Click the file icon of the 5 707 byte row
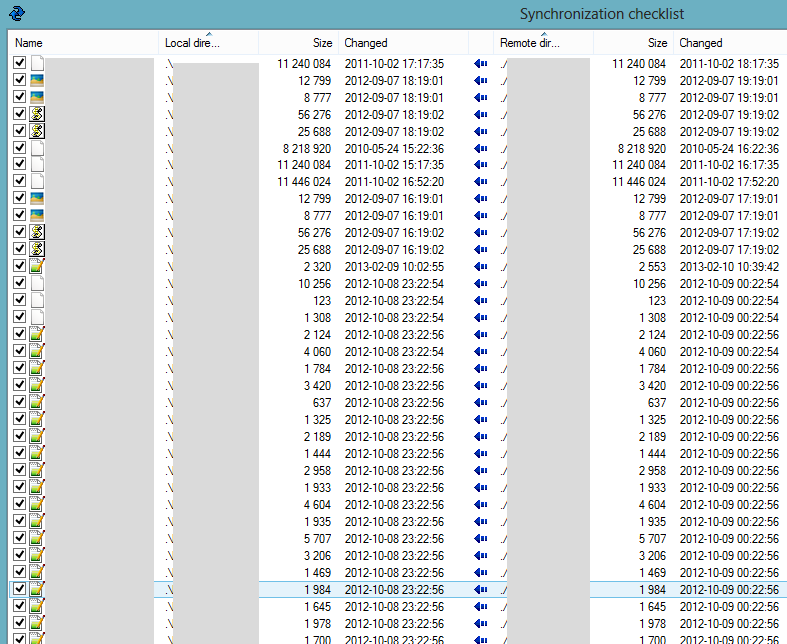 tap(37, 539)
